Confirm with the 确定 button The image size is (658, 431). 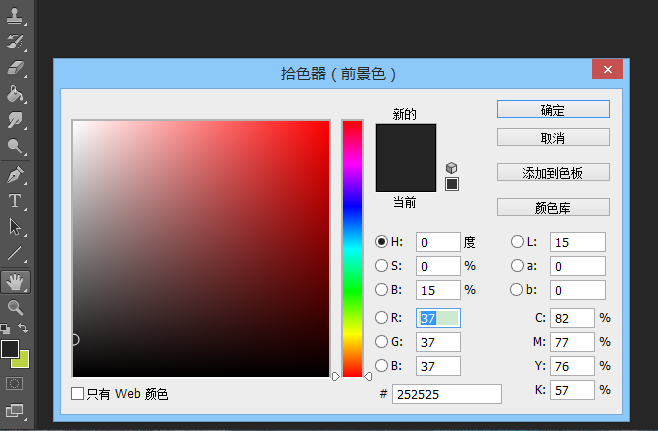553,110
